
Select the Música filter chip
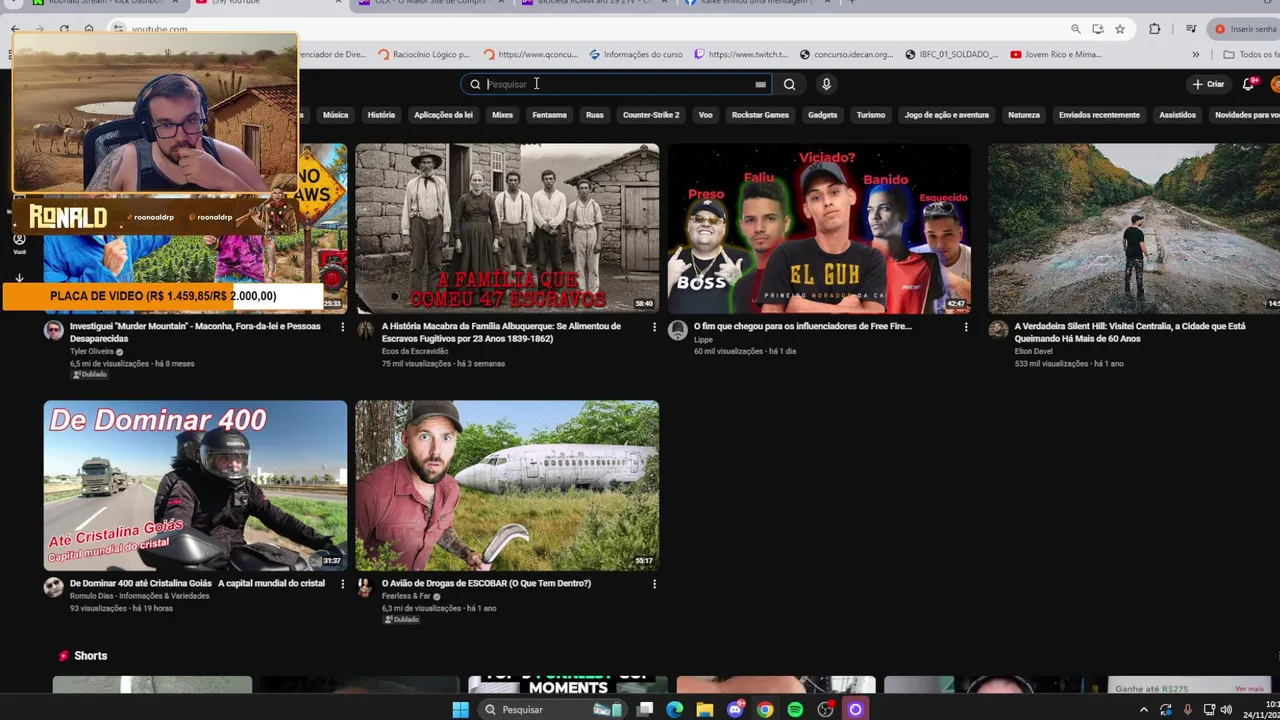coord(336,115)
